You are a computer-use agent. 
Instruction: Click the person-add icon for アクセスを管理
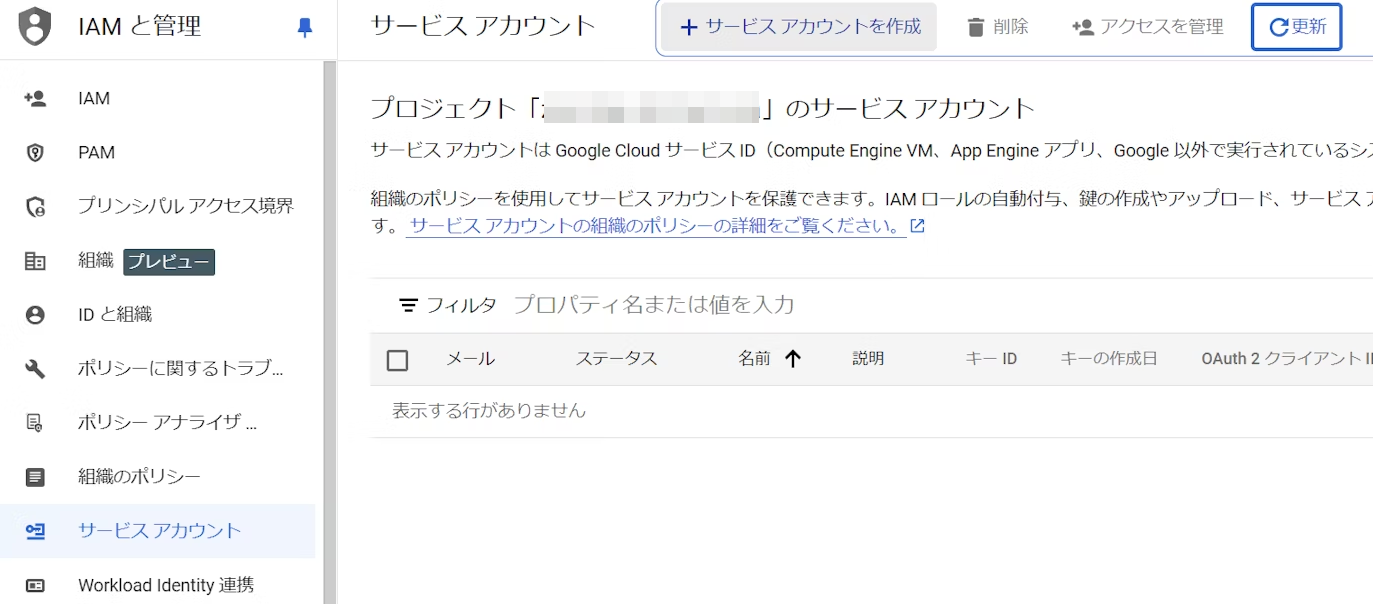tap(1082, 27)
